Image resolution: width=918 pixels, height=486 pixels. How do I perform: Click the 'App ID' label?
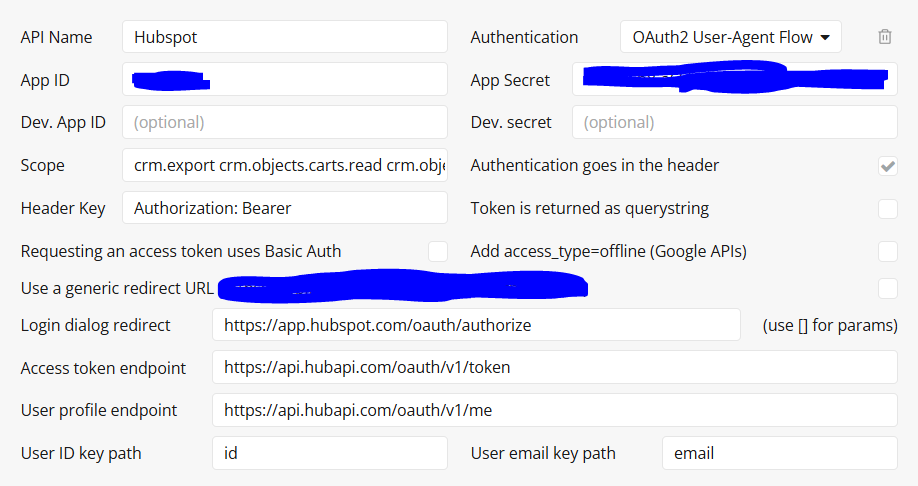coord(44,80)
